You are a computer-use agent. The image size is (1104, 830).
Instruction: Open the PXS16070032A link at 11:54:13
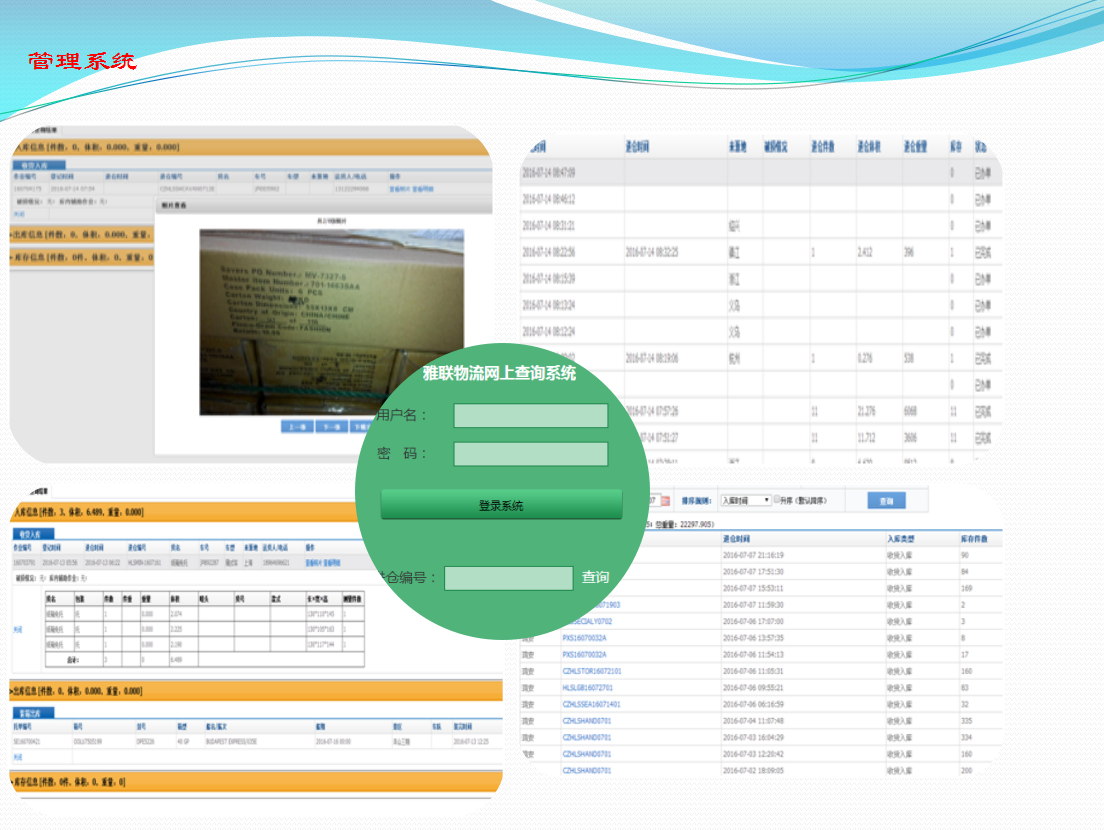tap(584, 655)
